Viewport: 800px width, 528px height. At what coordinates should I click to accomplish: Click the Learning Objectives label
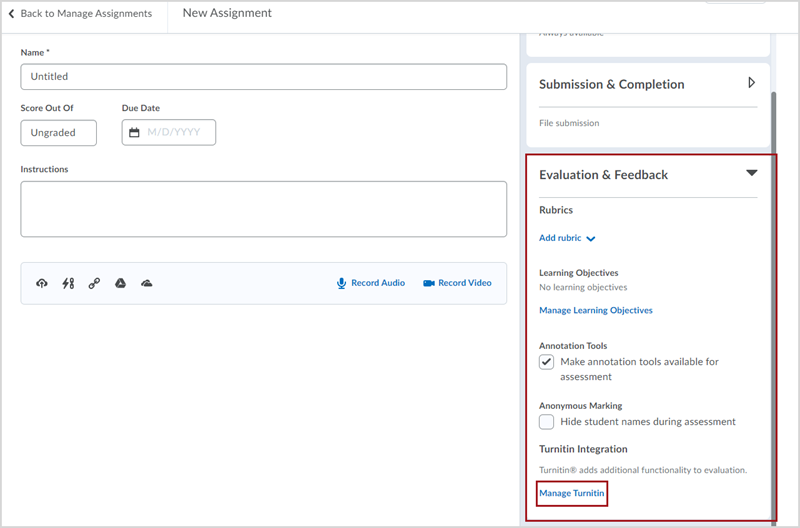pos(579,273)
